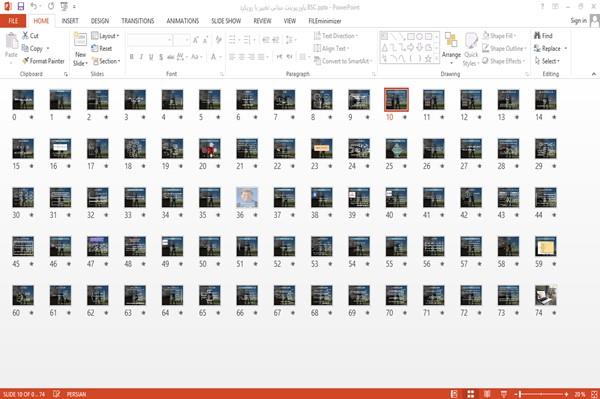Click the Arrange icon
600x399 pixels.
point(451,41)
